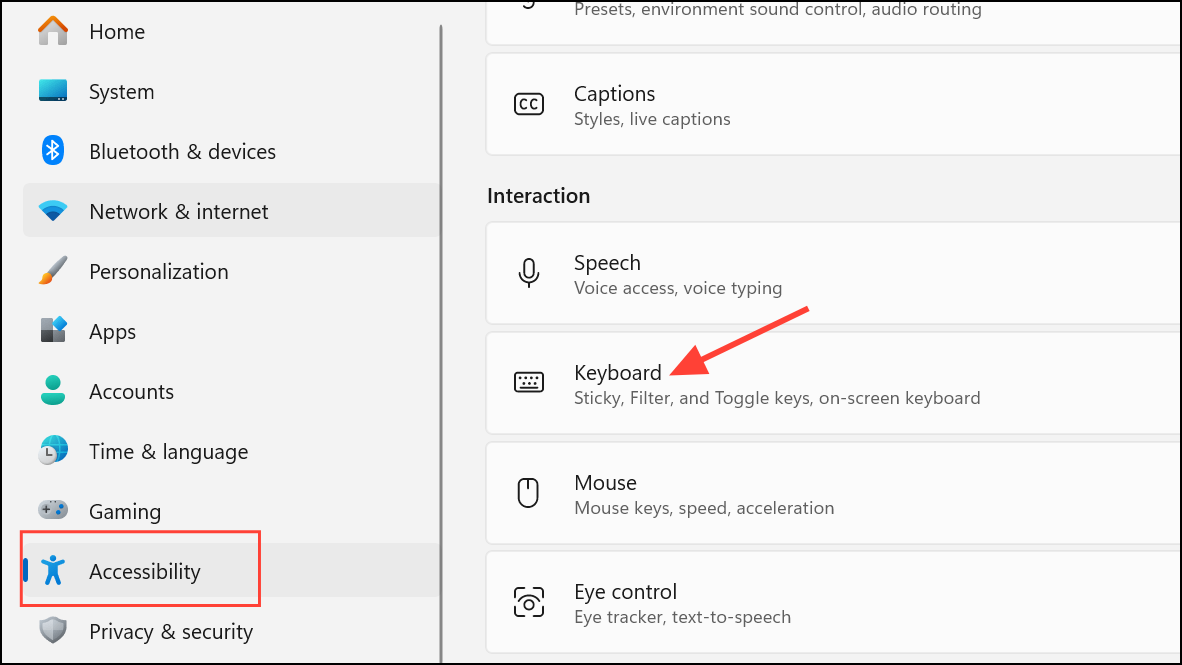Click the Apps icon in the sidebar
Screen dimensions: 1182x665
tap(52, 331)
